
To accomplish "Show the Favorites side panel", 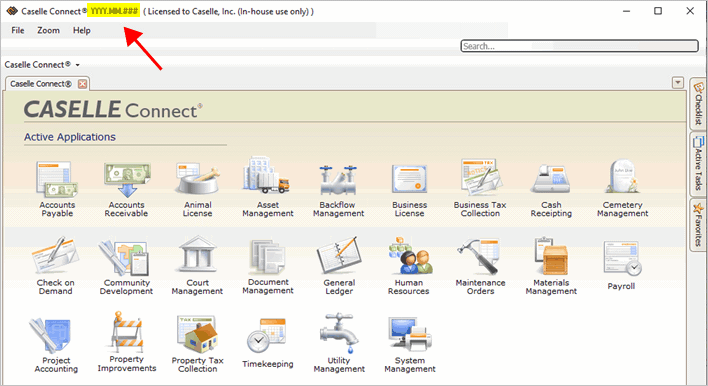I will [698, 224].
